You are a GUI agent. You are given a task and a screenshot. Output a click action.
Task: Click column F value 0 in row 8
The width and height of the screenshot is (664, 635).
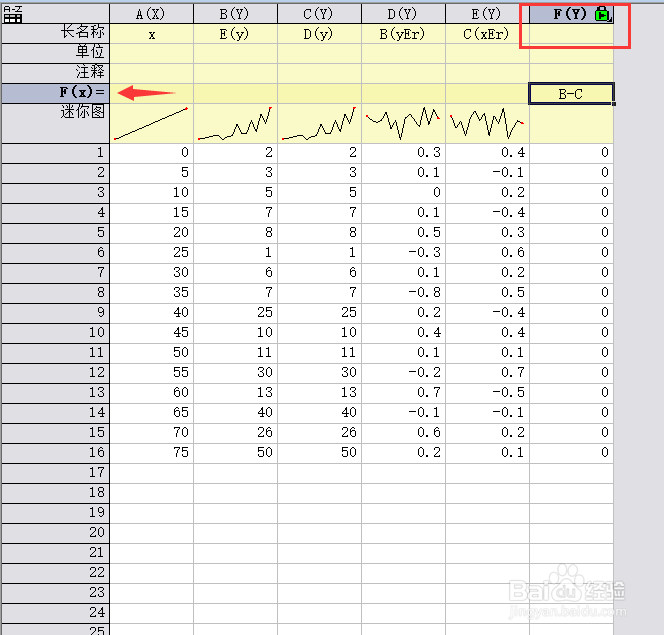click(571, 293)
